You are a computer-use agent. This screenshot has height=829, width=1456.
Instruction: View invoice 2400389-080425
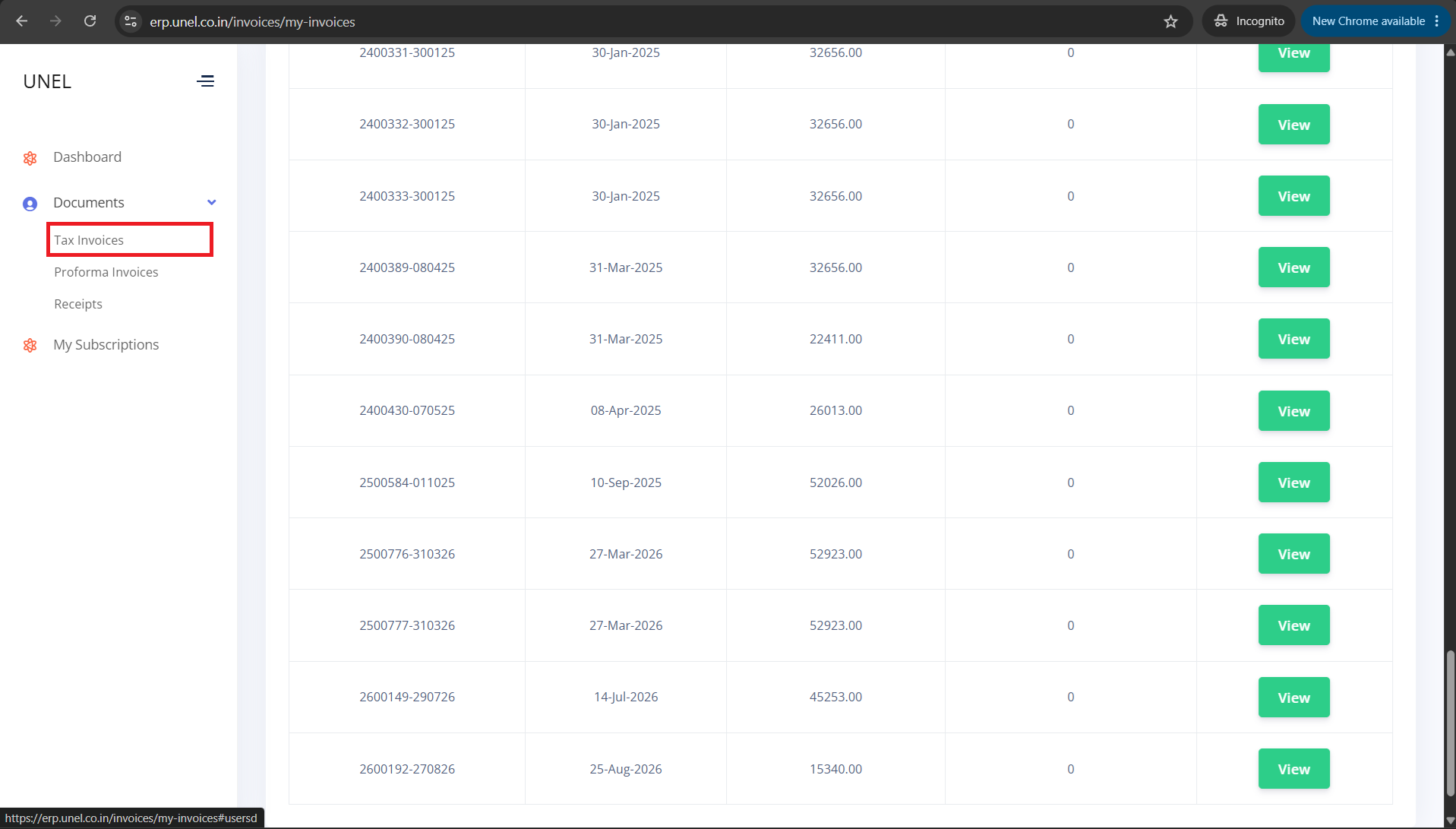1293,267
